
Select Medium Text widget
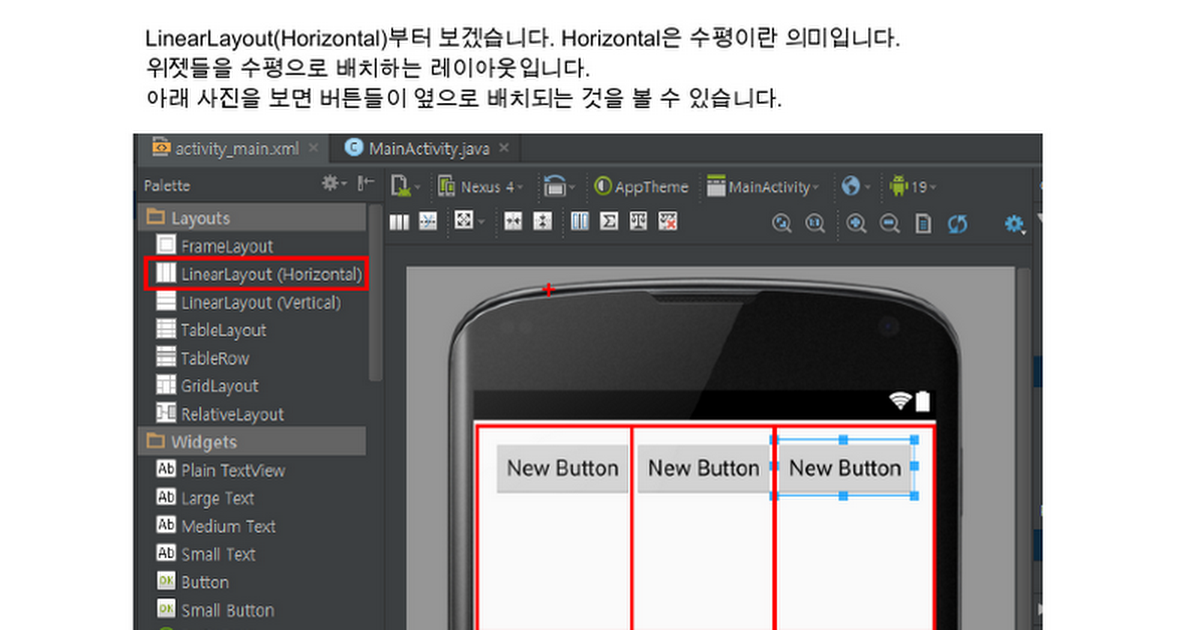coord(216,525)
